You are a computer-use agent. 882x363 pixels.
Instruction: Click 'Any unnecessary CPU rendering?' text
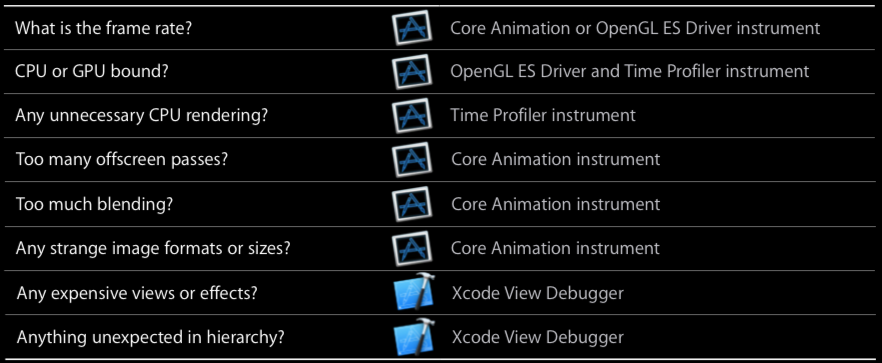click(x=142, y=116)
